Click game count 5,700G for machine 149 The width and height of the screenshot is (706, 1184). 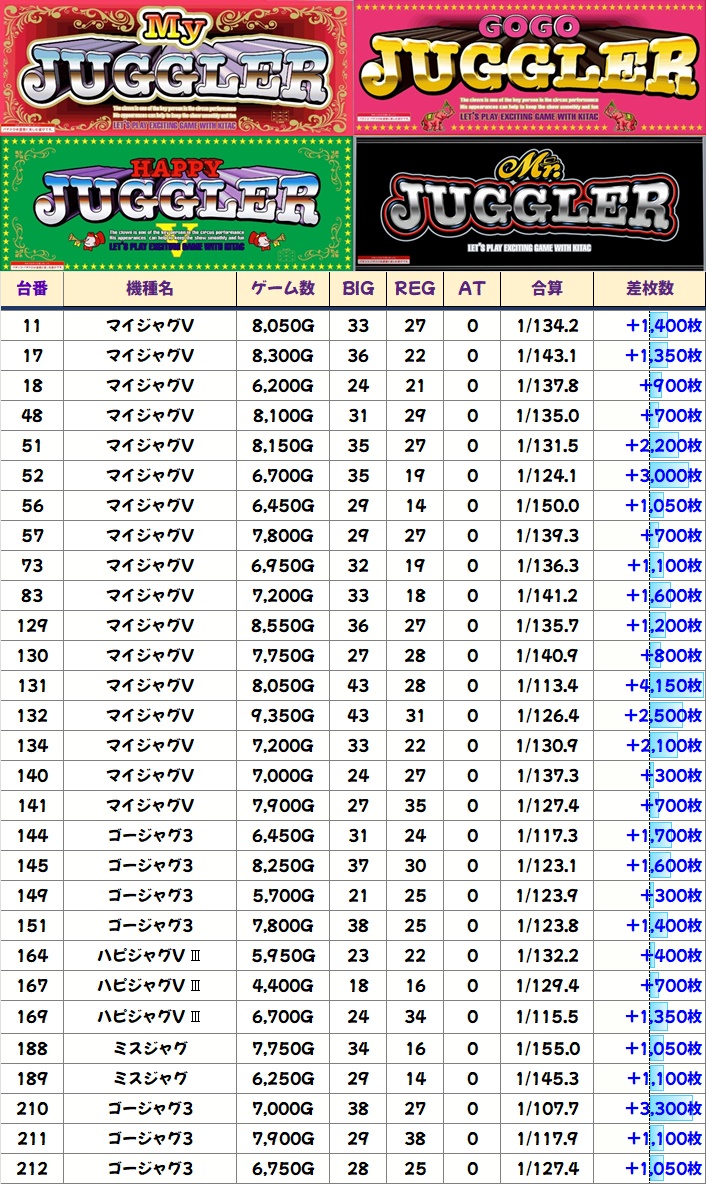pos(283,896)
